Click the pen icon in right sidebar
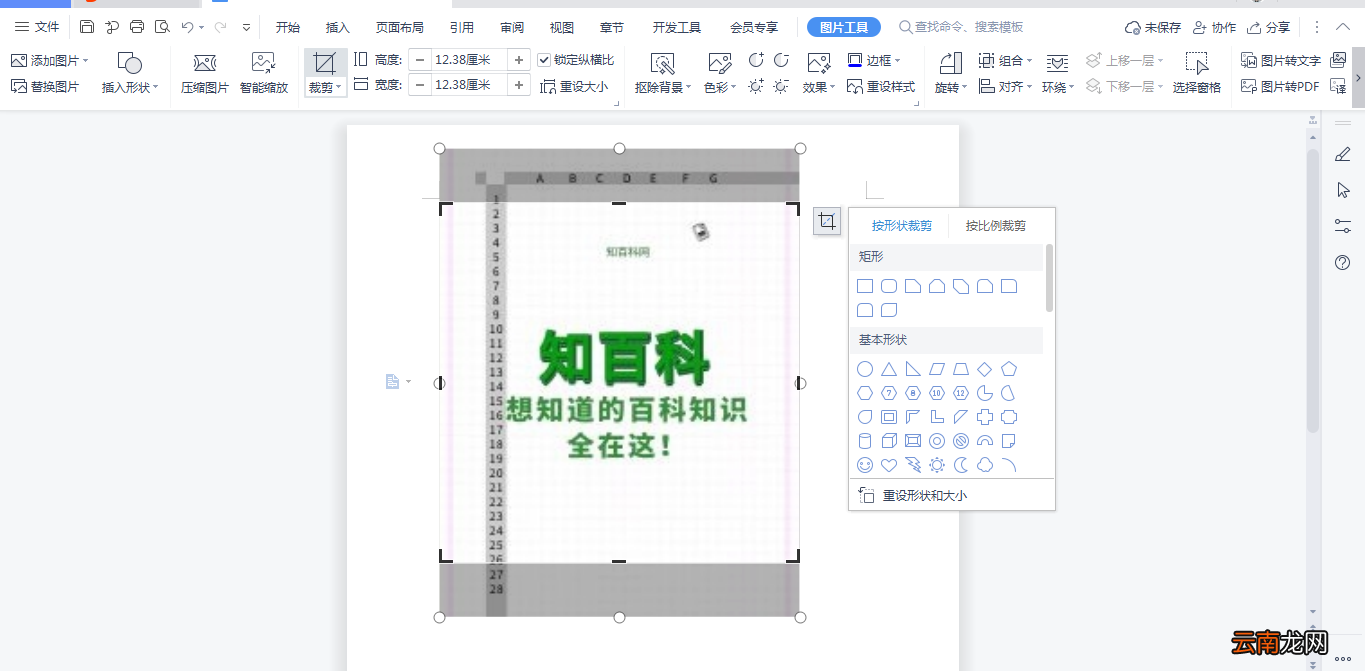 tap(1343, 154)
